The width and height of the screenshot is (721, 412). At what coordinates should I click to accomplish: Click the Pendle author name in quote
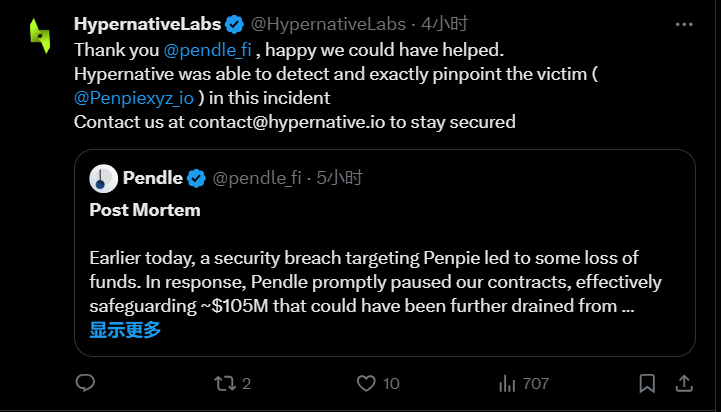pos(153,179)
